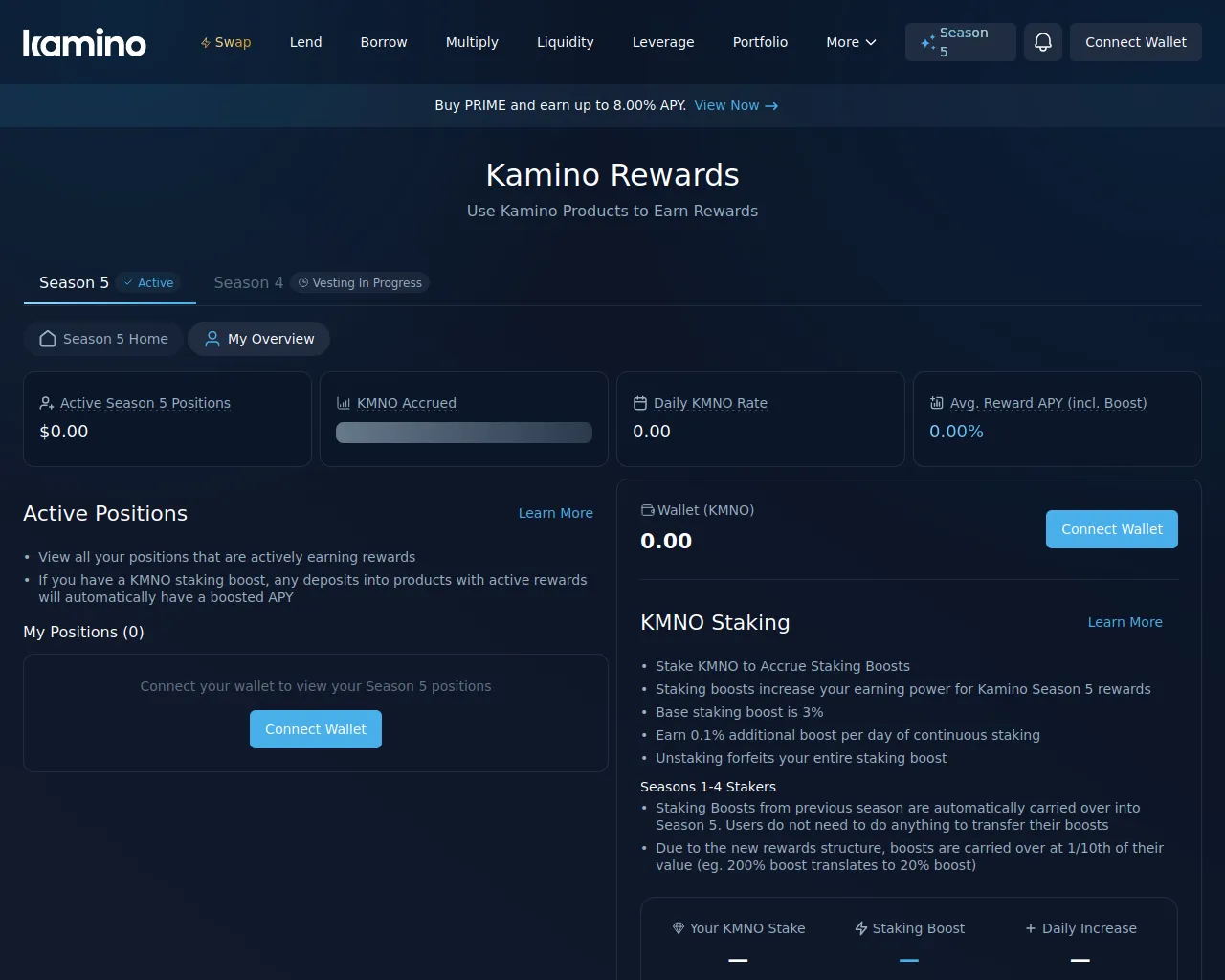This screenshot has height=980, width=1225.
Task: Click Connect Wallet in the top navbar
Action: coord(1136,42)
